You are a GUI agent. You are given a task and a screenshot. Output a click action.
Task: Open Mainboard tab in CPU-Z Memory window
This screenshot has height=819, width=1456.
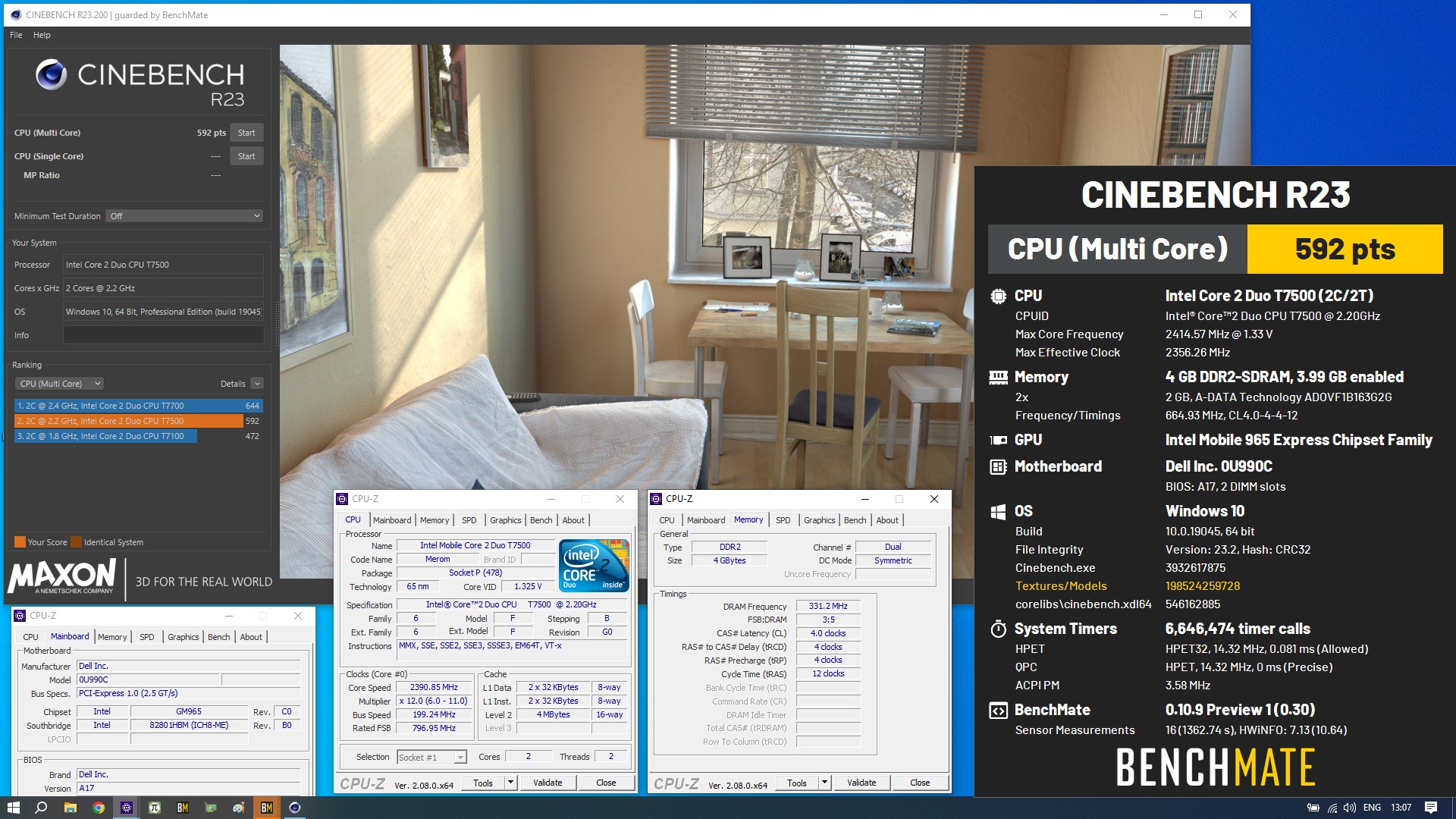pyautogui.click(x=705, y=520)
